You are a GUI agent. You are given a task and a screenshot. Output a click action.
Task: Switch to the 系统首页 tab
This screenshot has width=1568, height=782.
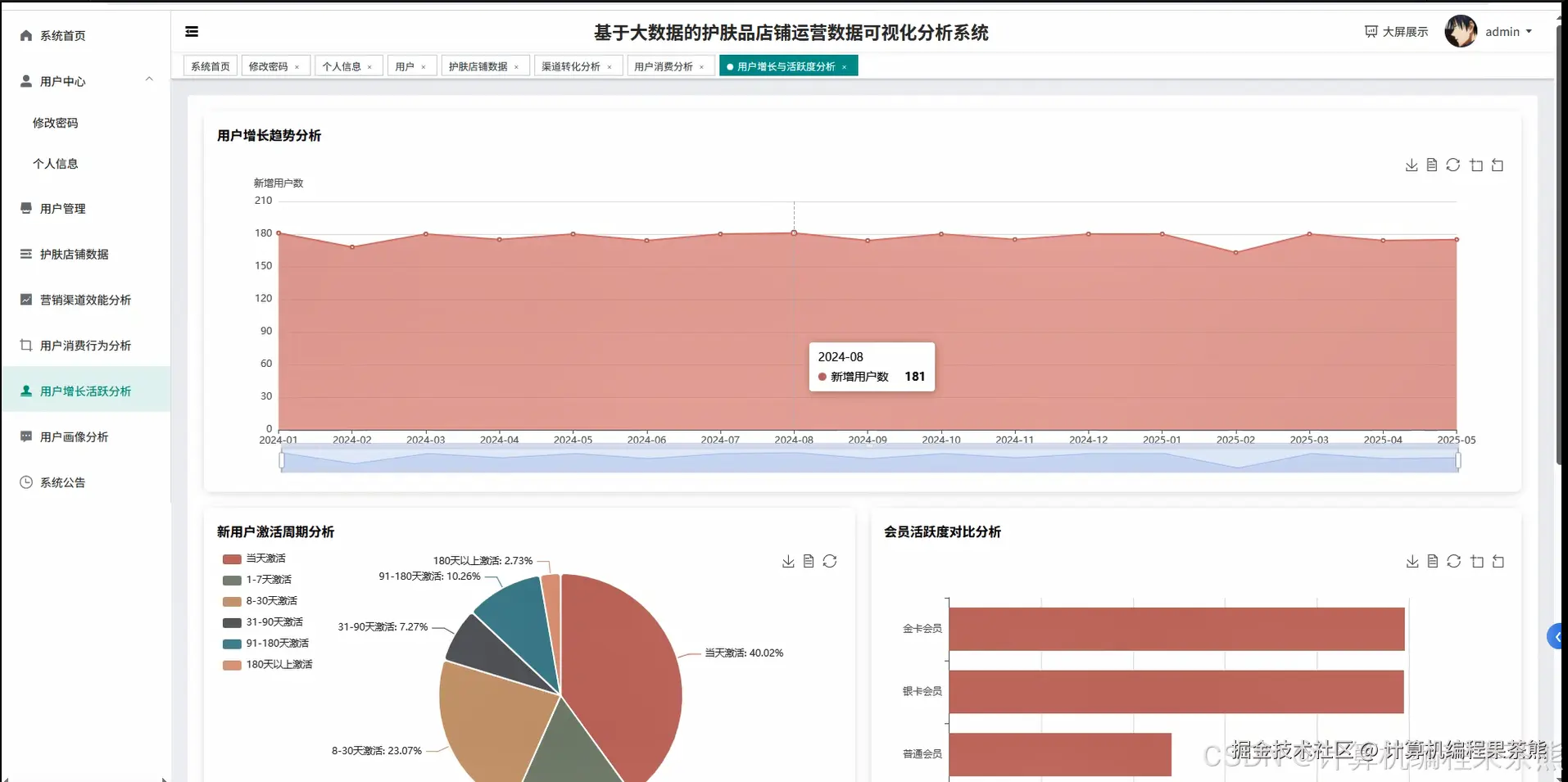click(211, 66)
